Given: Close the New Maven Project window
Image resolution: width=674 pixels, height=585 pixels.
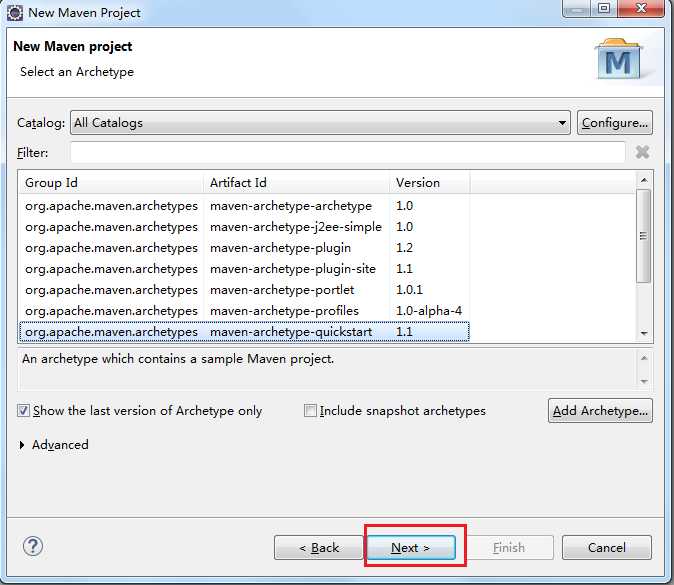Looking at the screenshot, I should click(x=641, y=8).
